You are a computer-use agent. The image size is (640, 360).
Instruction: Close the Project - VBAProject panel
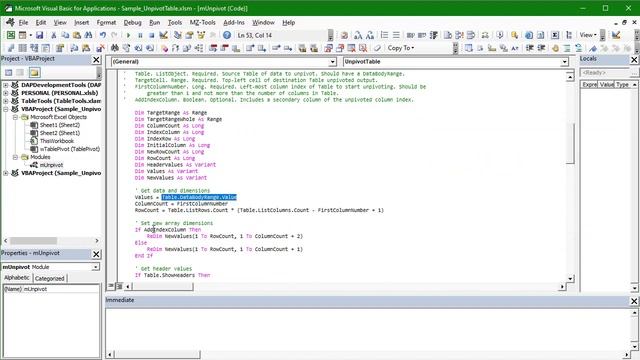[96, 60]
